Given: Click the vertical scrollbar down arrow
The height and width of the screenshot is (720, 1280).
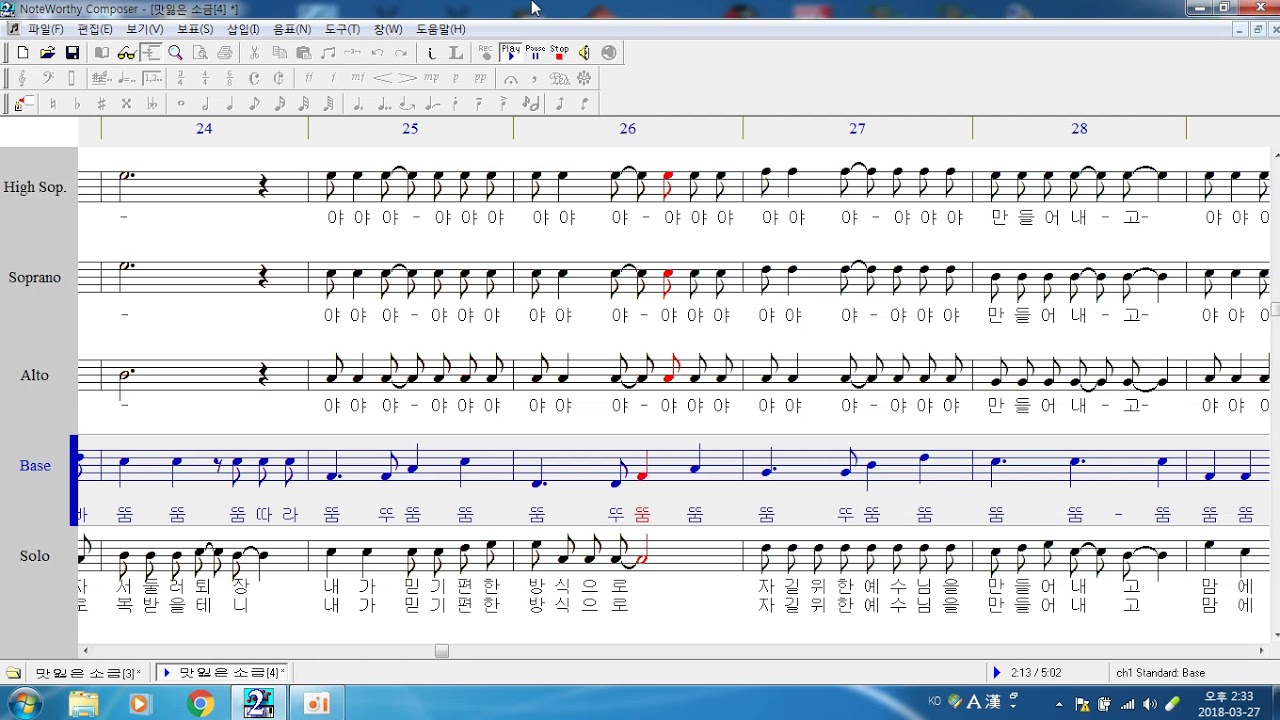Looking at the screenshot, I should 1275,635.
